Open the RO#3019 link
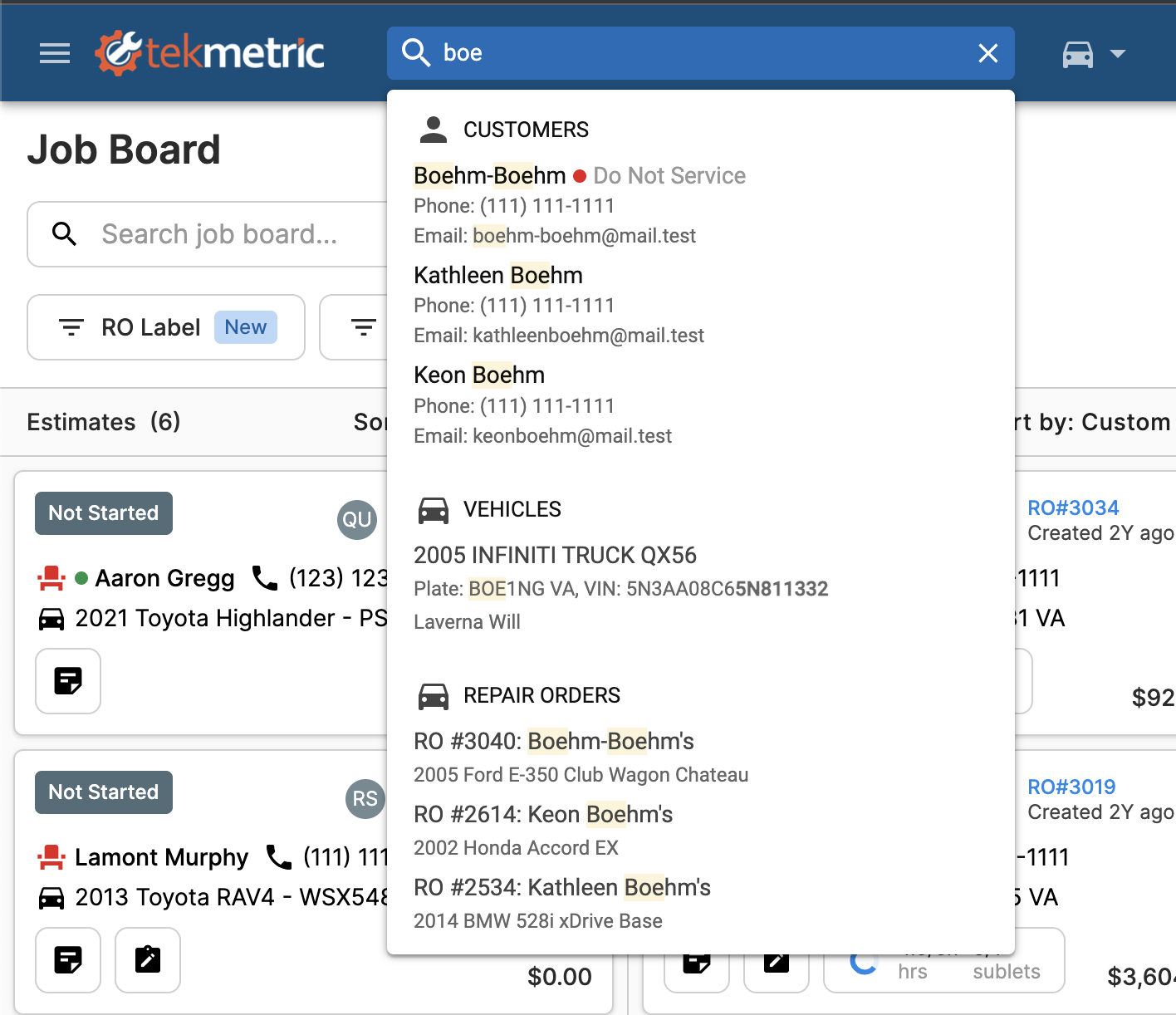Image resolution: width=1176 pixels, height=1015 pixels. tap(1071, 787)
